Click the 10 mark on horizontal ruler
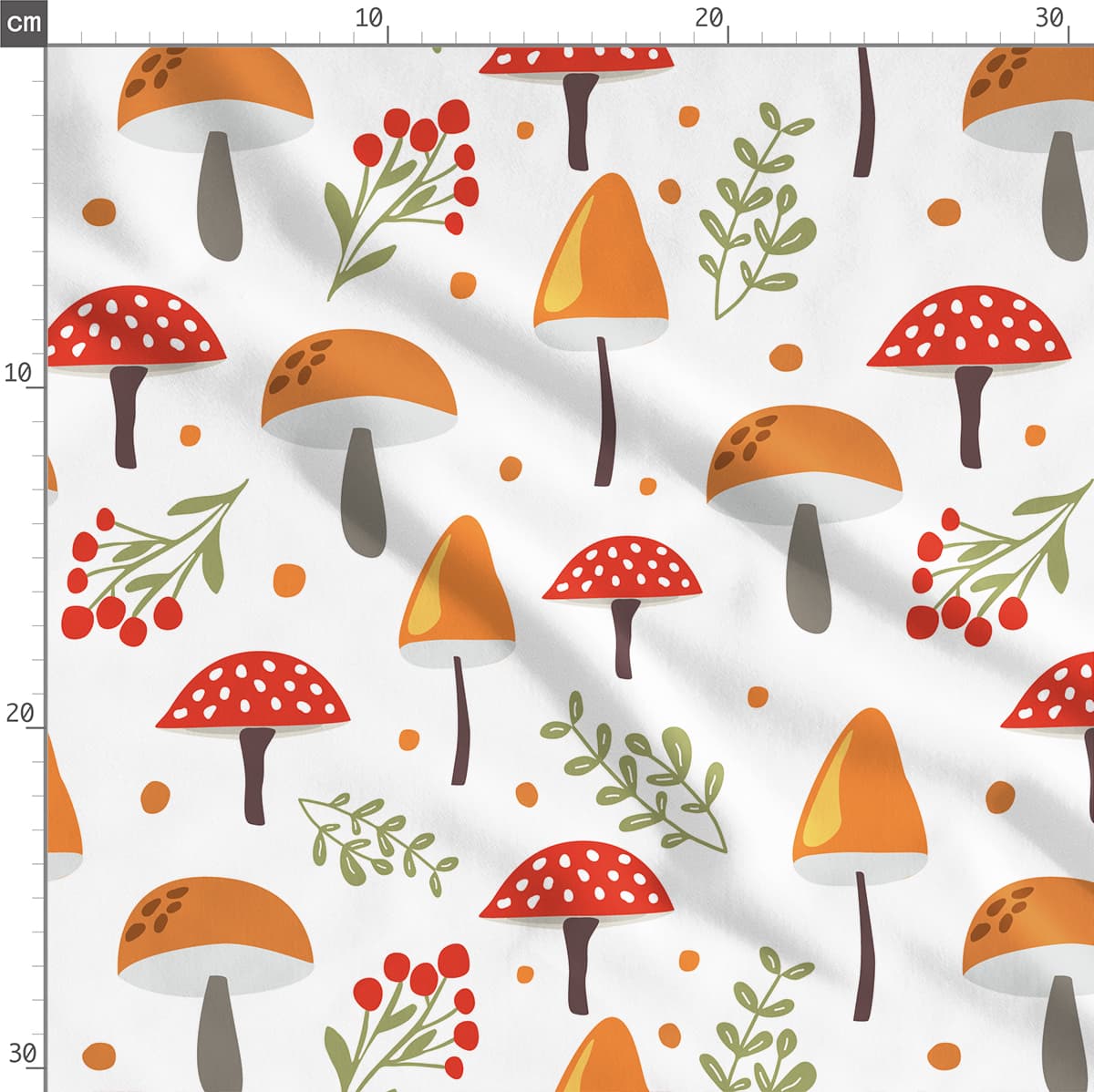This screenshot has width=1094, height=1092. [x=369, y=18]
